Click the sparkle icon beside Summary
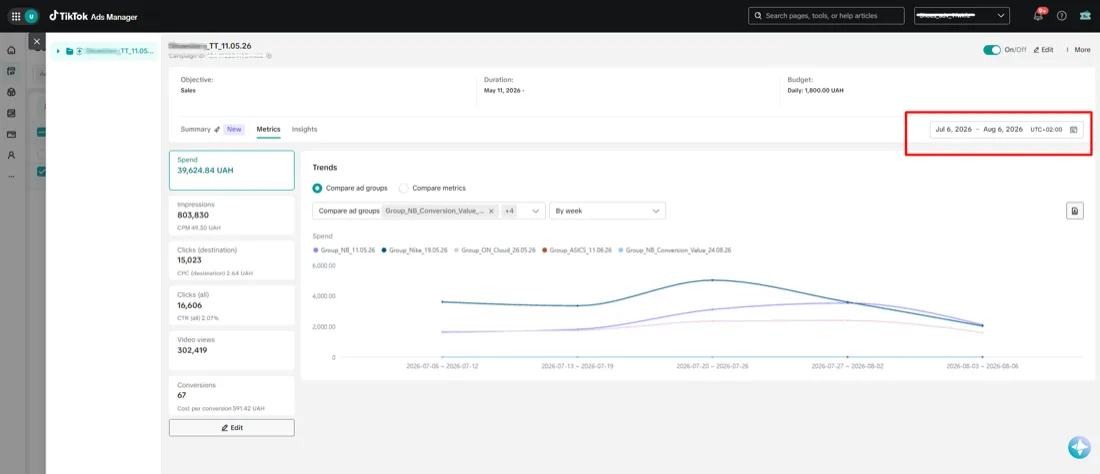This screenshot has width=1100, height=474. coord(217,130)
